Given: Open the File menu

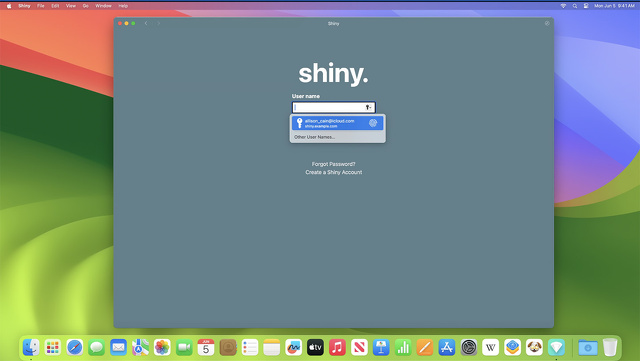Looking at the screenshot, I should (41, 6).
